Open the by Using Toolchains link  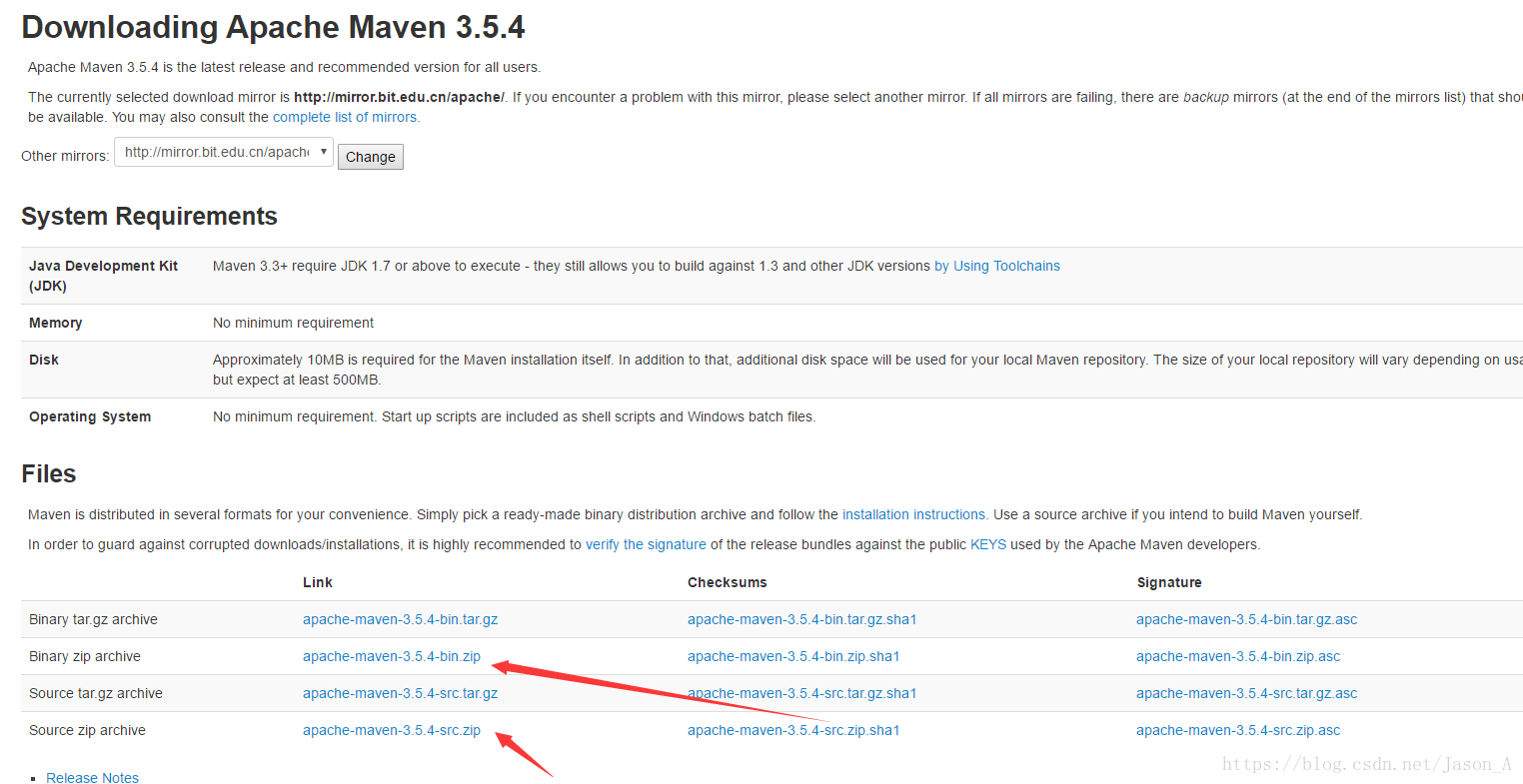pos(997,266)
